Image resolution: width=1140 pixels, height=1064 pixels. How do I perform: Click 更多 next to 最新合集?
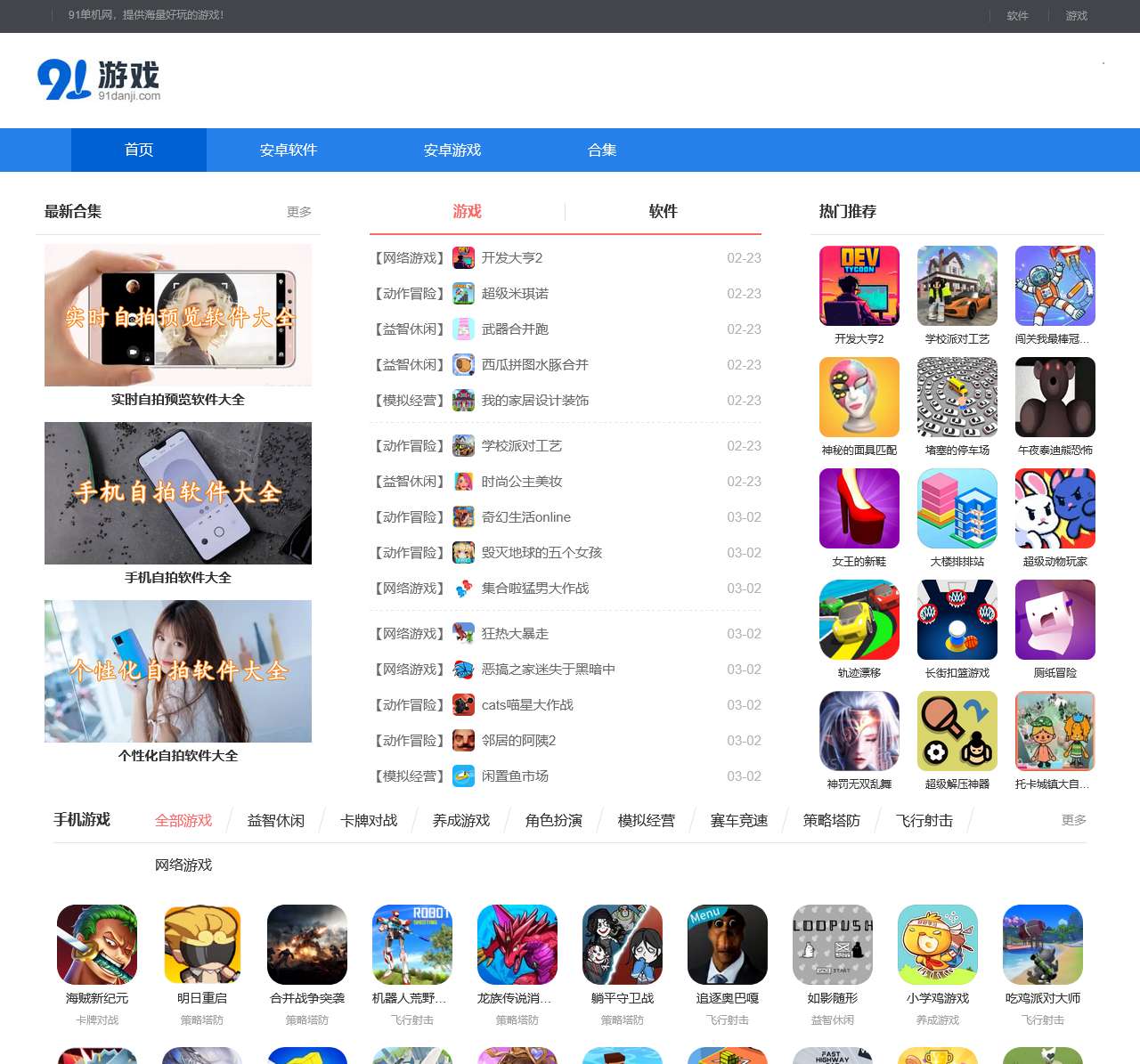point(299,212)
